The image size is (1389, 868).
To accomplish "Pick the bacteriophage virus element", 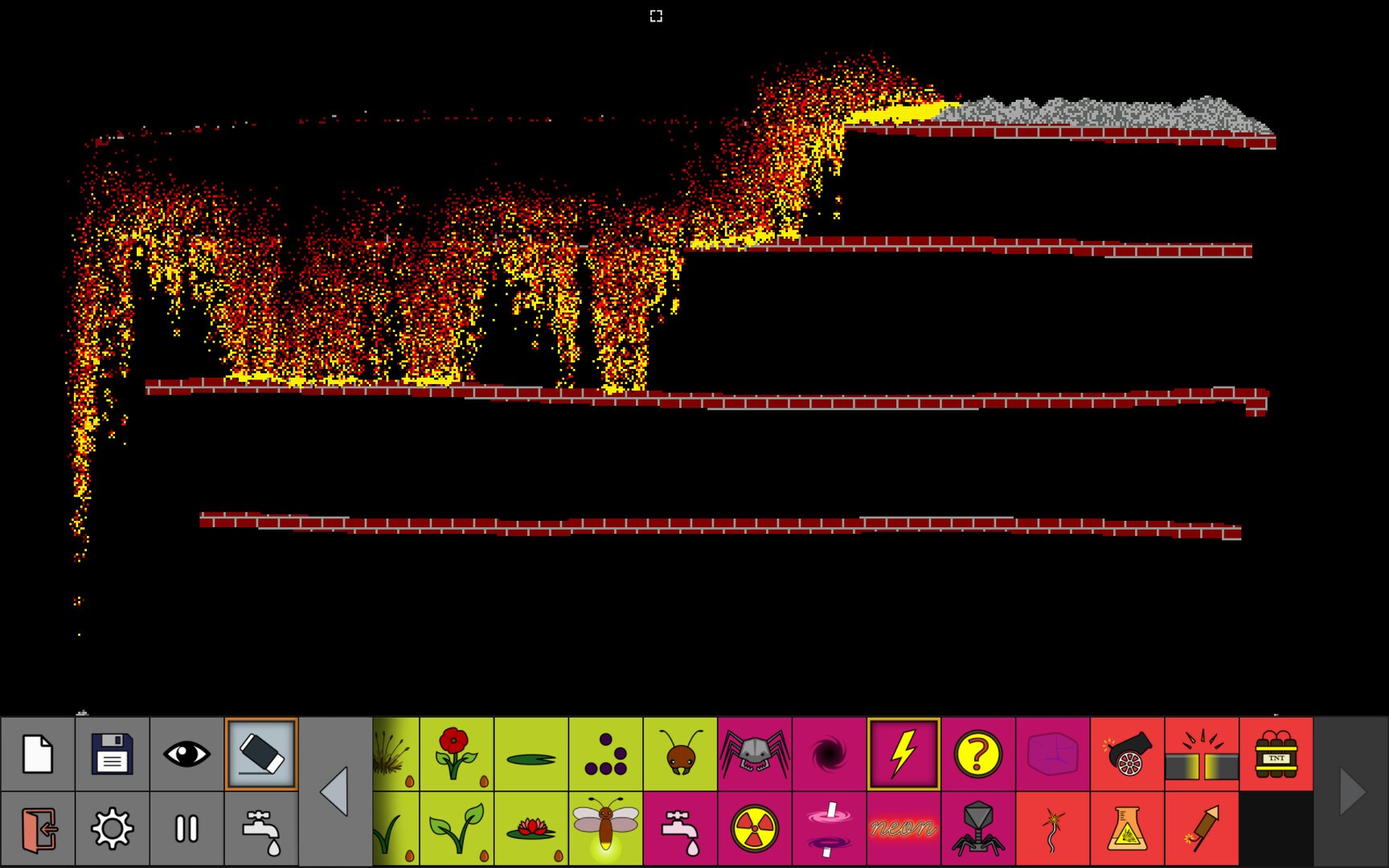I will (978, 828).
